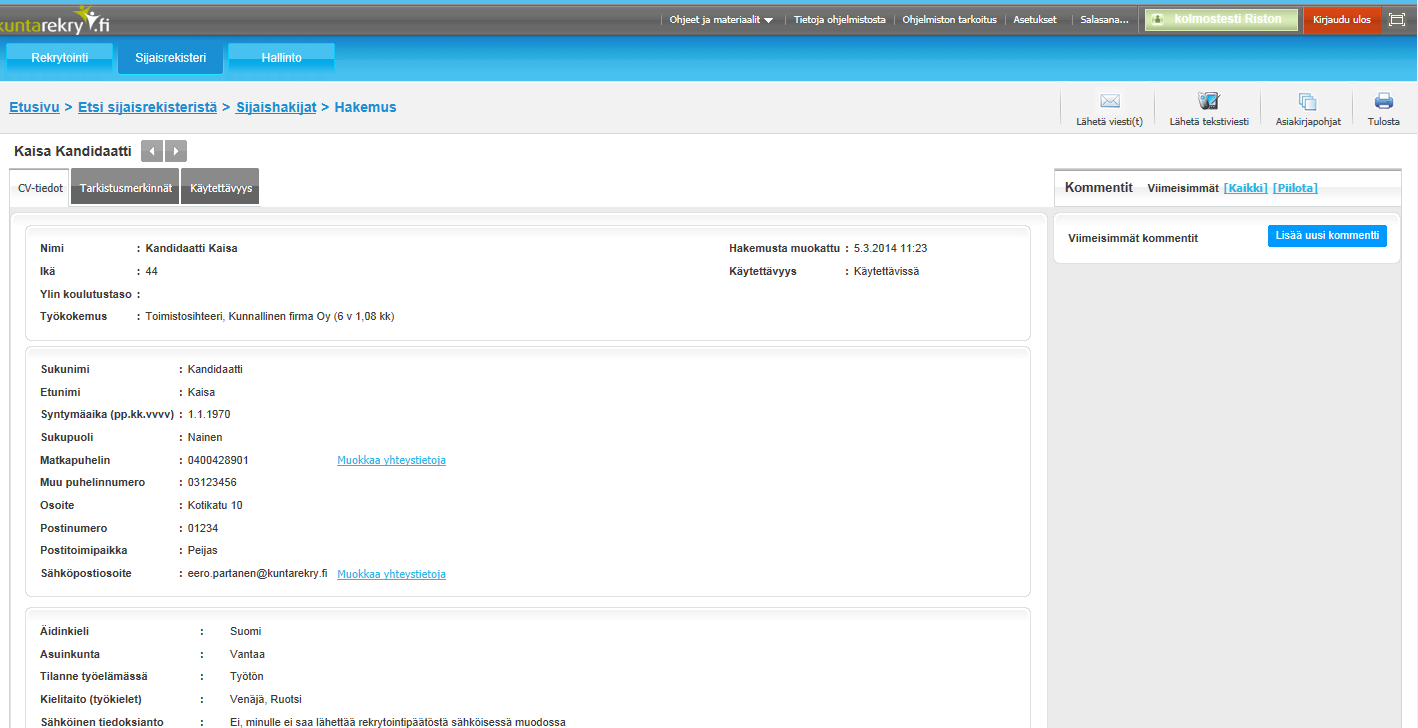This screenshot has width=1418, height=728.
Task: Click the Vantaa municipality value
Action: [x=247, y=654]
